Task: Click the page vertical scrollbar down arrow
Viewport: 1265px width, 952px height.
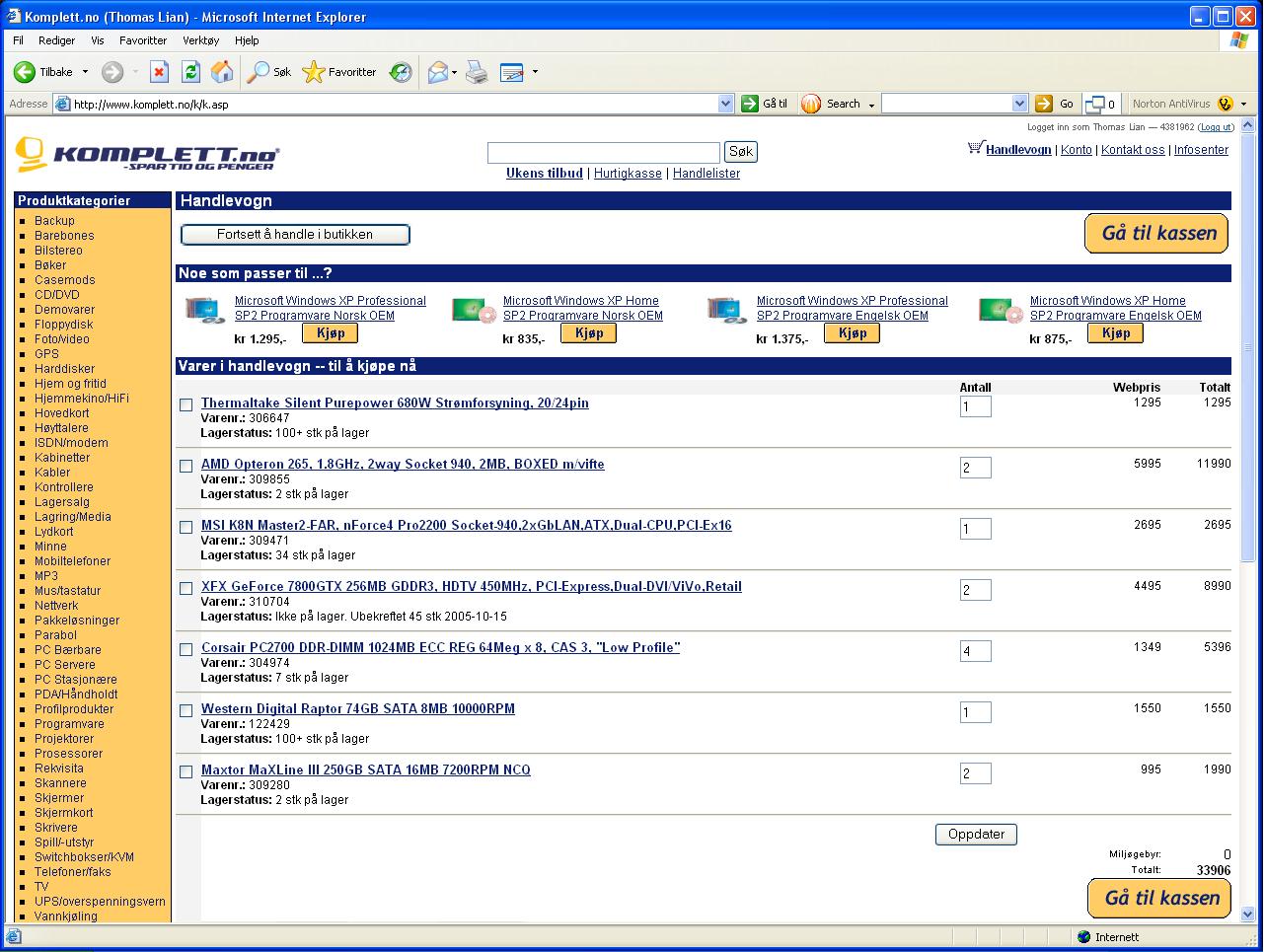Action: (1248, 915)
